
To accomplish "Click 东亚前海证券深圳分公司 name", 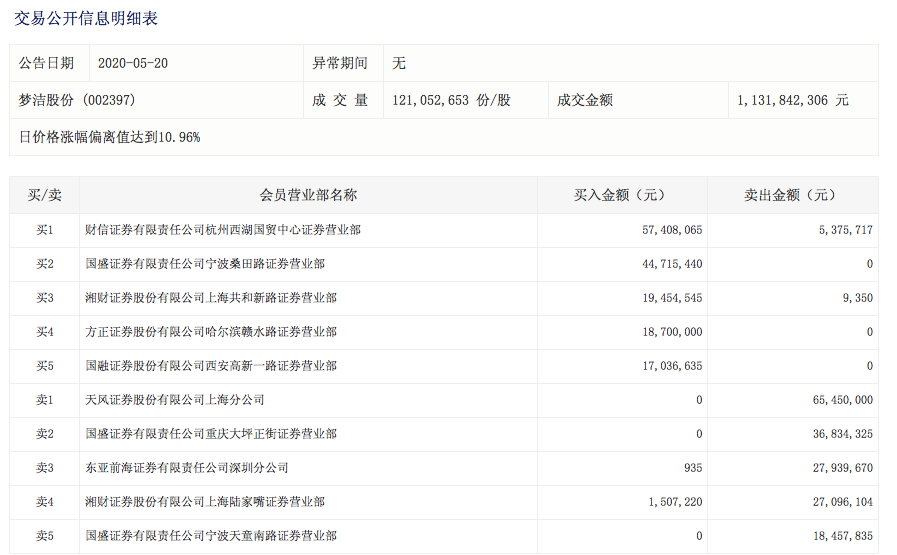I will pyautogui.click(x=187, y=468).
